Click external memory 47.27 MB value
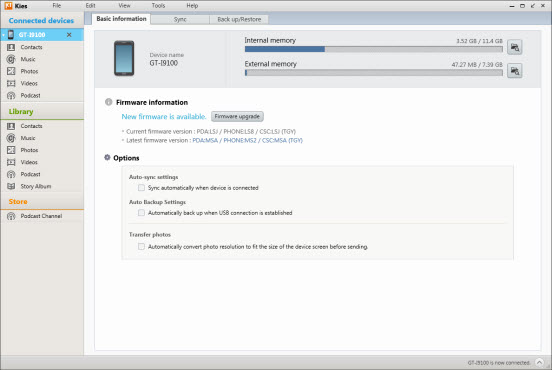Viewport: 552px width, 370px height. [x=477, y=65]
